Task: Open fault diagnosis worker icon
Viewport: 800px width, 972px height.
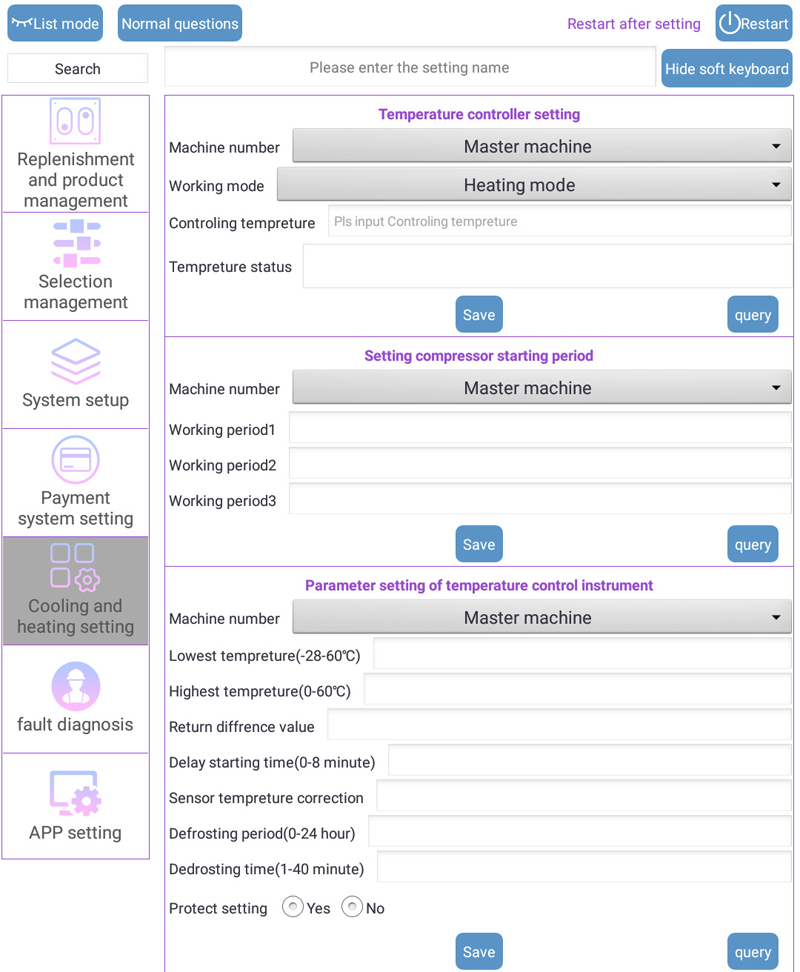Action: [76, 686]
